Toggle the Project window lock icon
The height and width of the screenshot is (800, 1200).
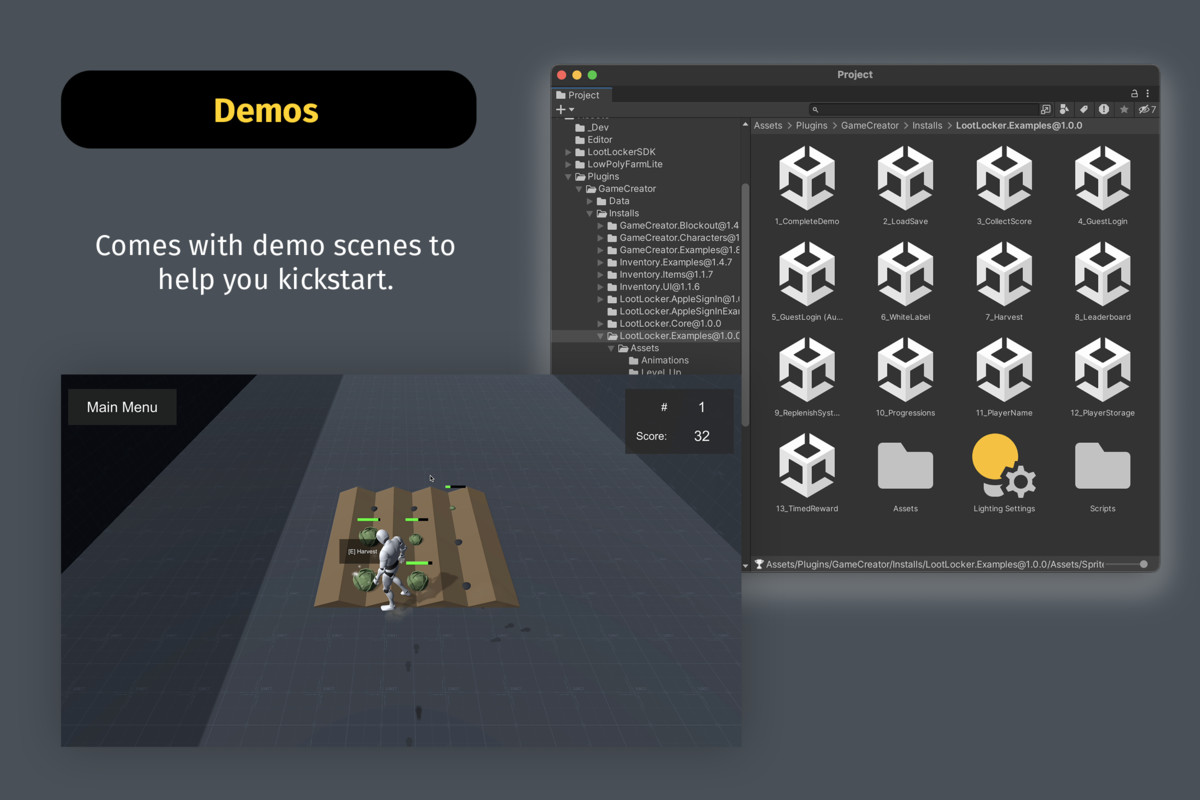pos(1134,94)
